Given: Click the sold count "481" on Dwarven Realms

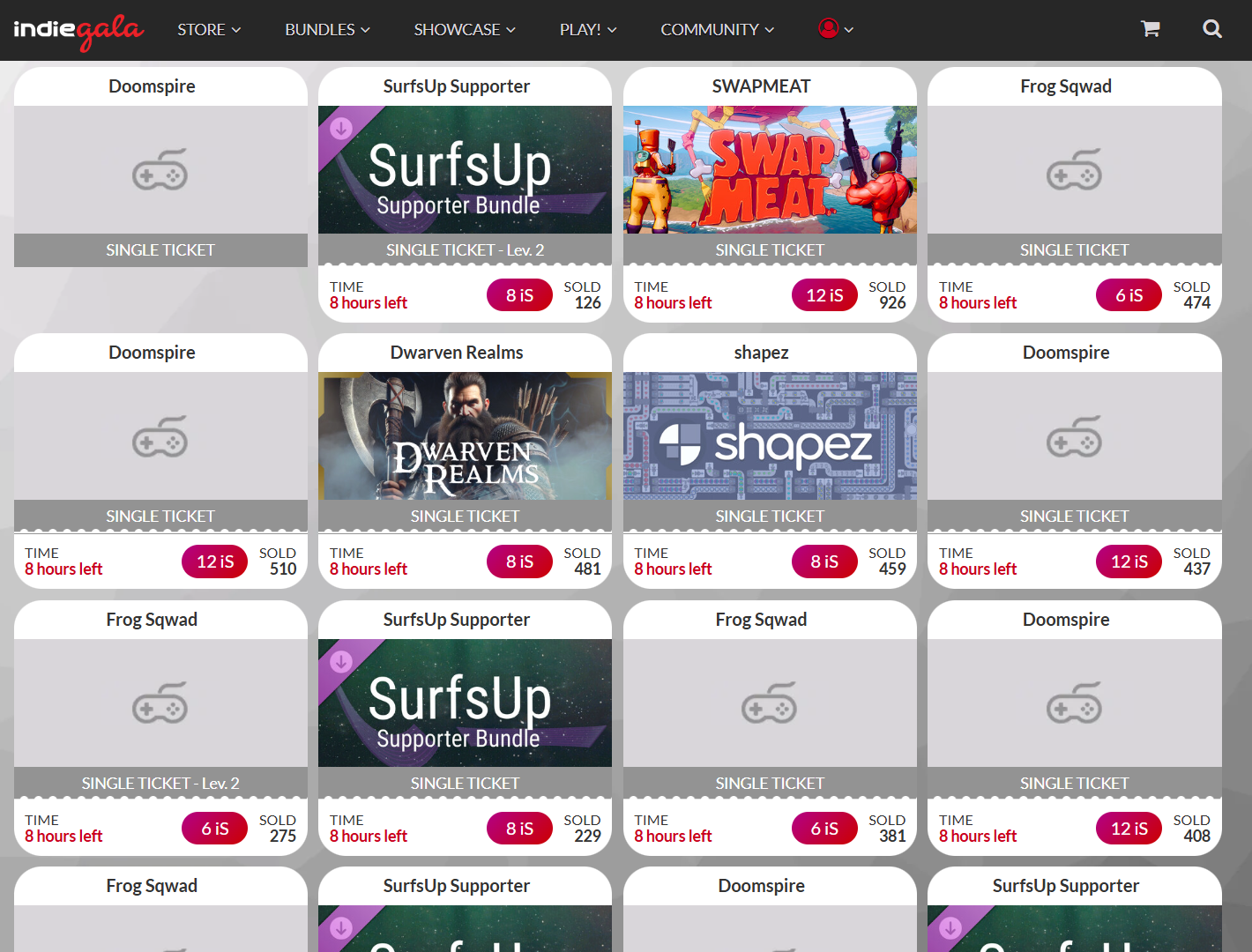Looking at the screenshot, I should click(x=587, y=569).
